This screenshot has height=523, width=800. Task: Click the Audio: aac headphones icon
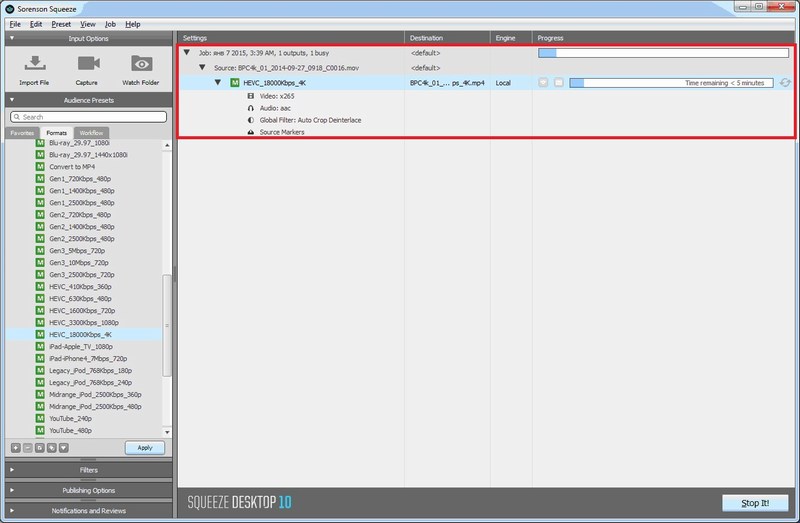coord(251,108)
